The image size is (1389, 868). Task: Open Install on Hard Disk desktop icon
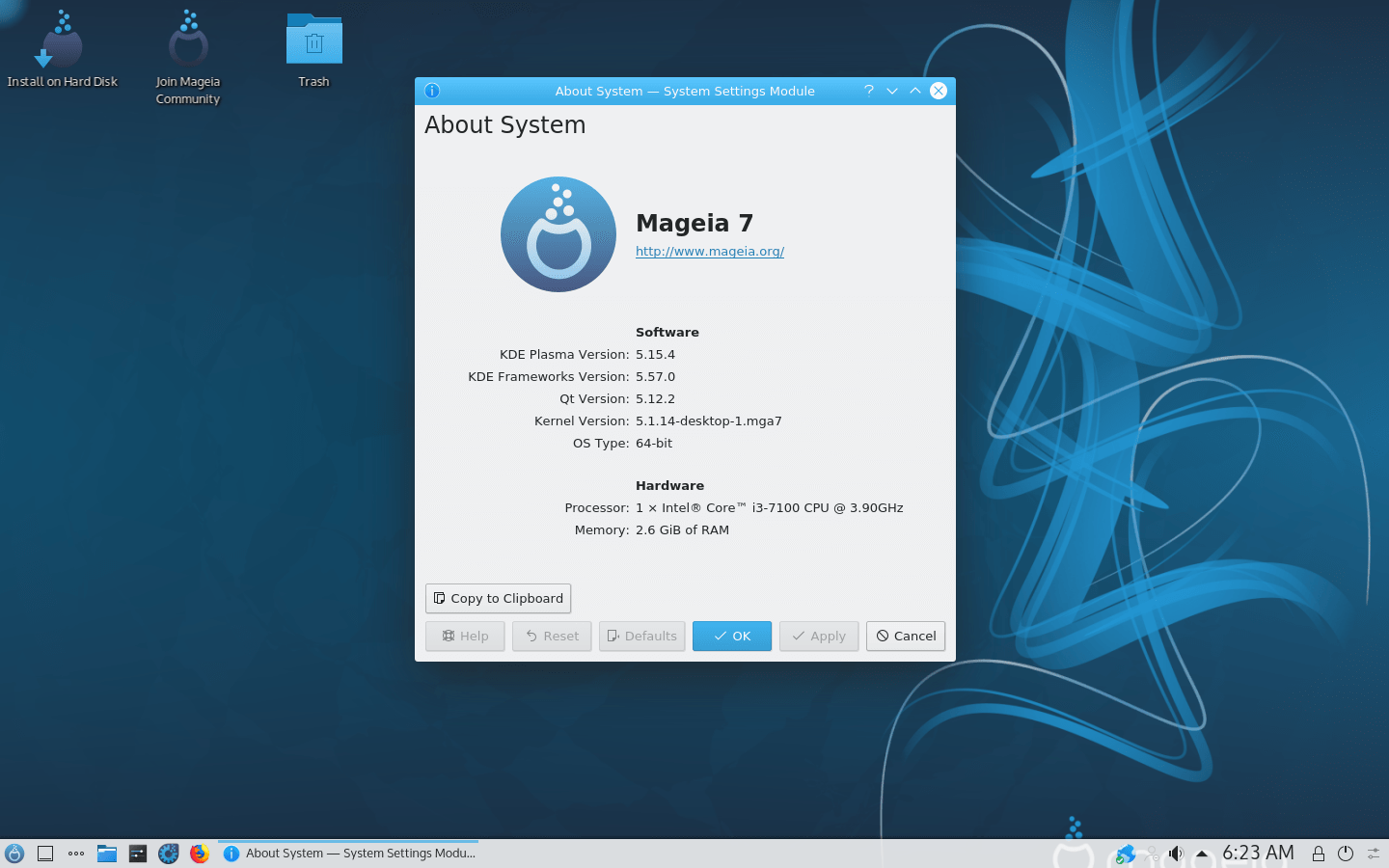tap(62, 49)
